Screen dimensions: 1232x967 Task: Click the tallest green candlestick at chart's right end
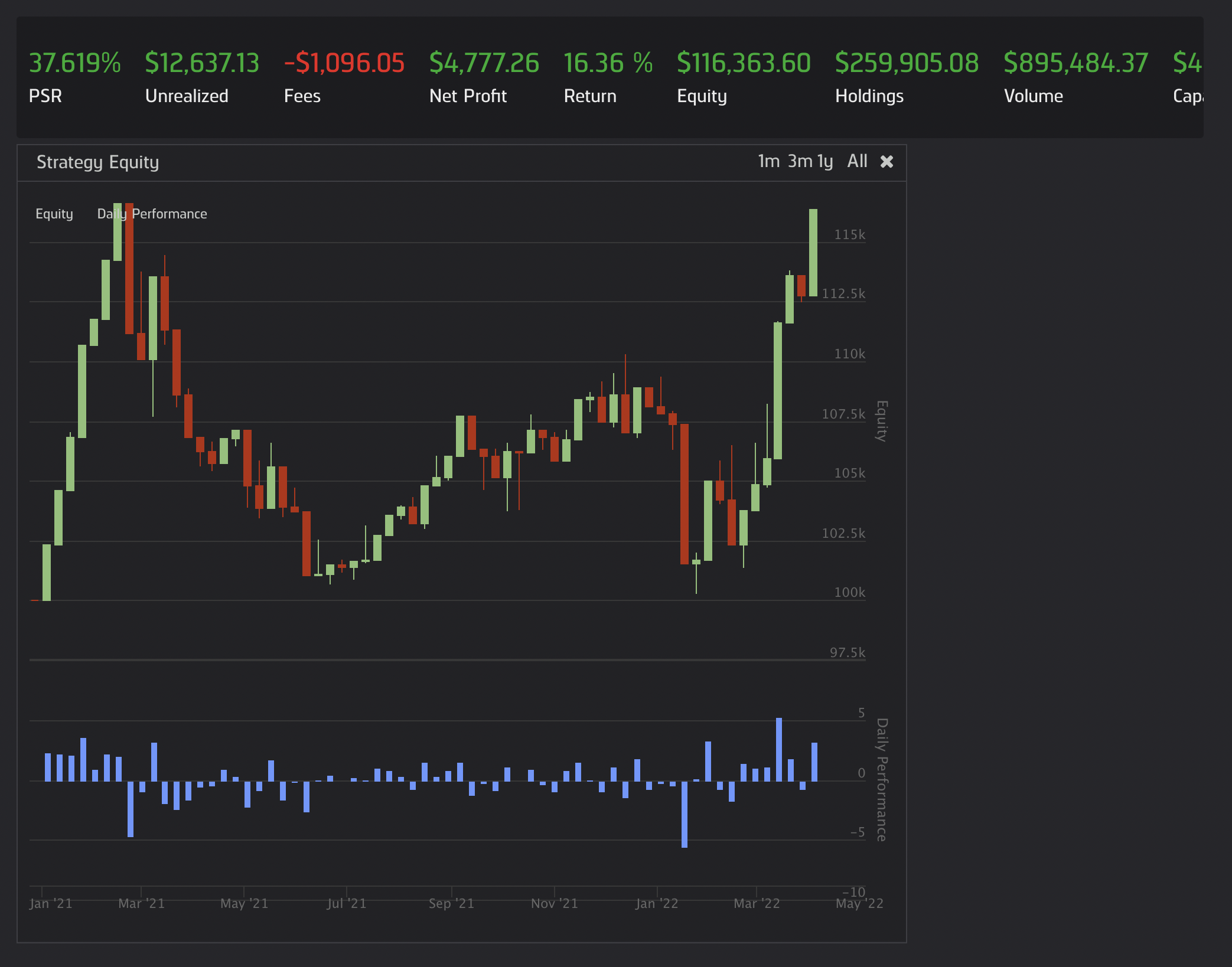813,253
